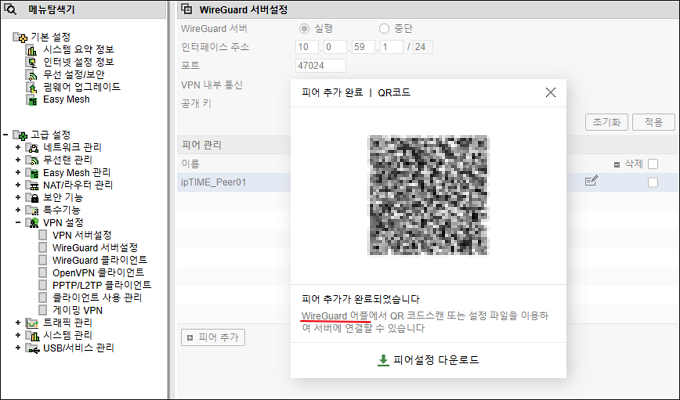Expand NAT/라우터 관리
The image size is (680, 400).
point(18,185)
